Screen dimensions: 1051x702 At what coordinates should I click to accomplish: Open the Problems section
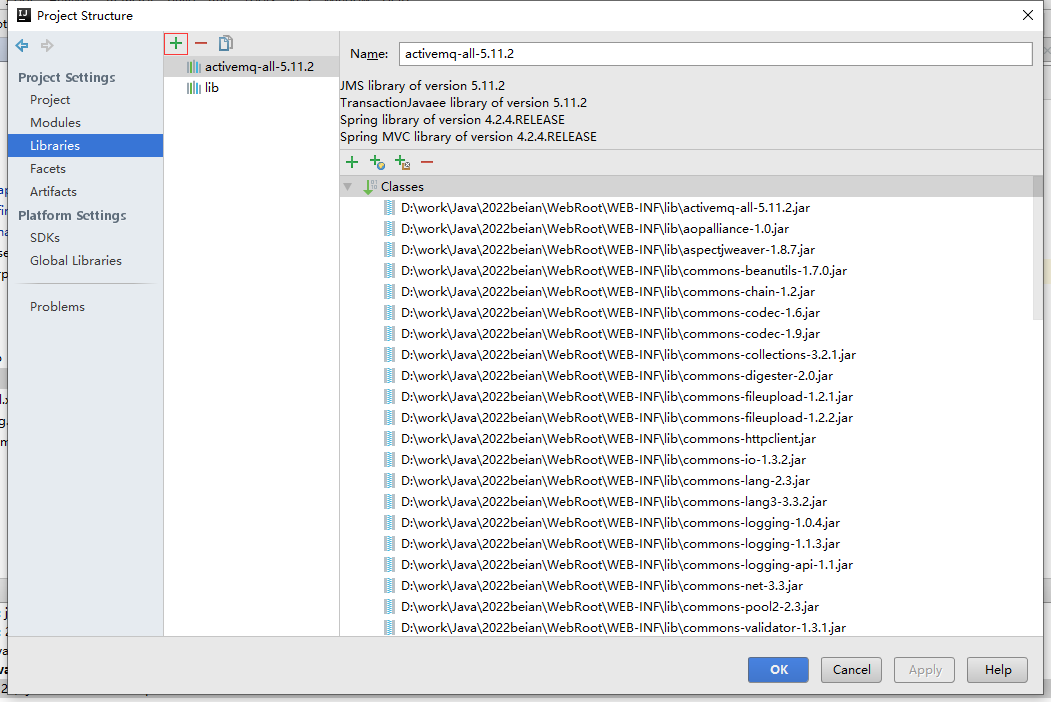(x=57, y=307)
